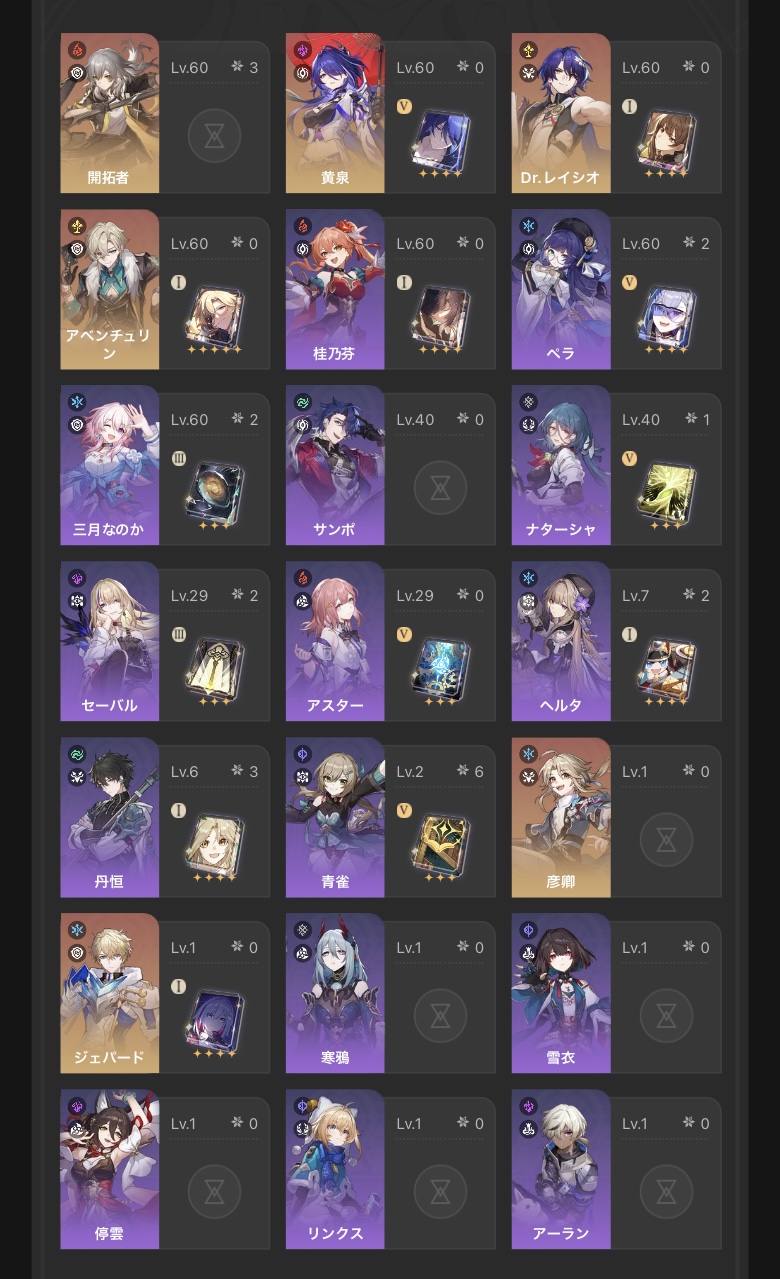Open 開拓者 character portrait
Image resolution: width=780 pixels, height=1279 pixels.
pyautogui.click(x=110, y=113)
